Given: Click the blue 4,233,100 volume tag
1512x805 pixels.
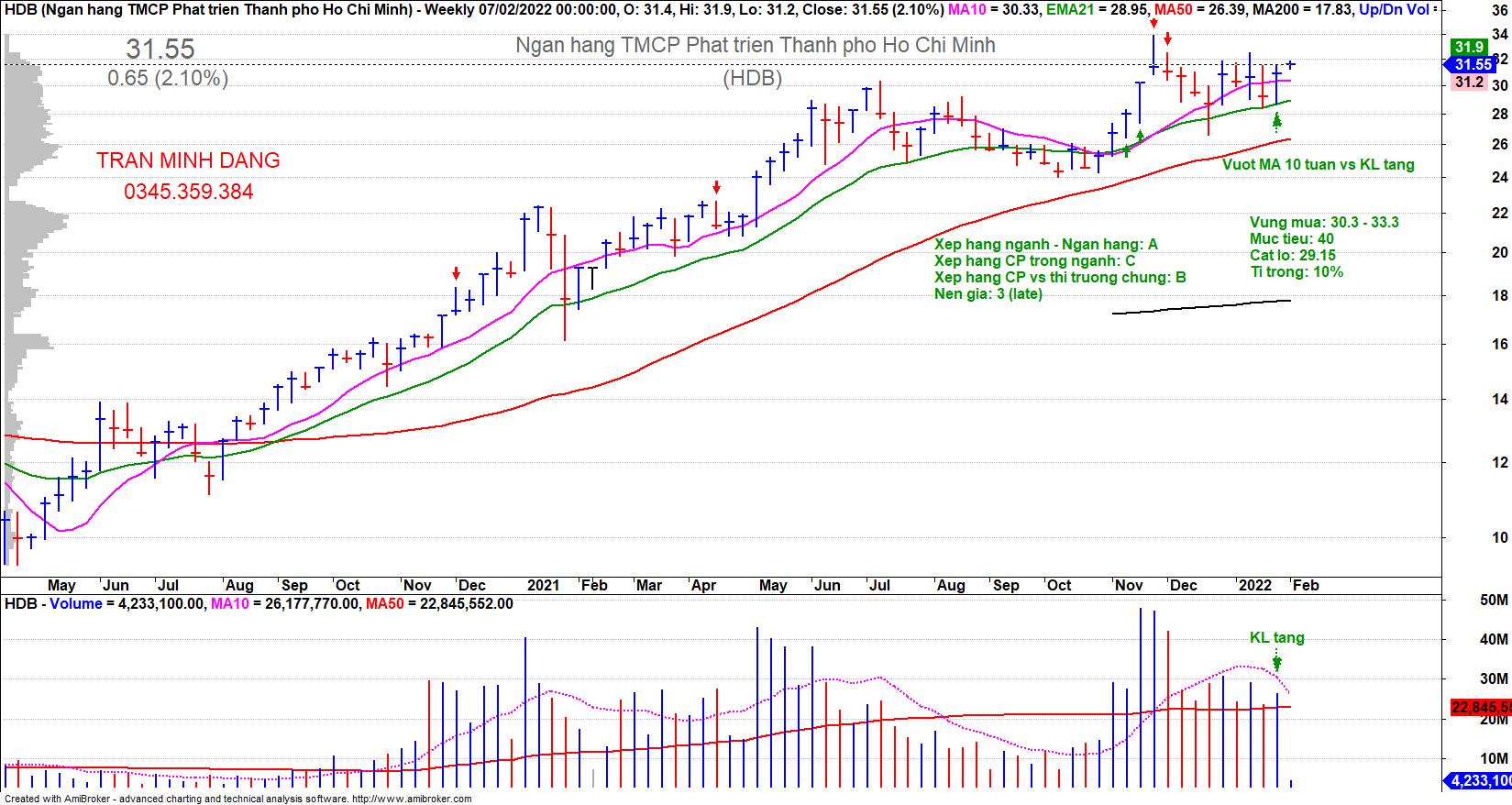Looking at the screenshot, I should point(1478,780).
